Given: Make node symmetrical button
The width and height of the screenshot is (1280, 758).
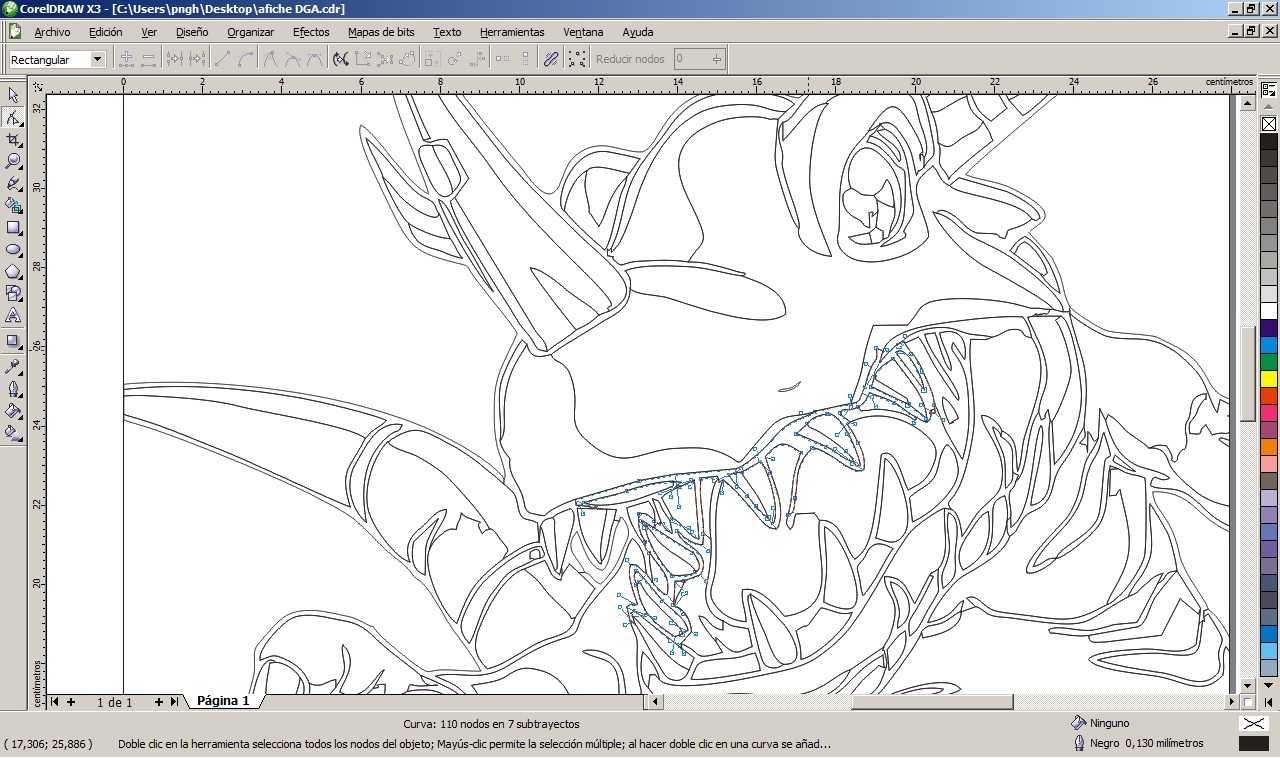Looking at the screenshot, I should (x=315, y=59).
